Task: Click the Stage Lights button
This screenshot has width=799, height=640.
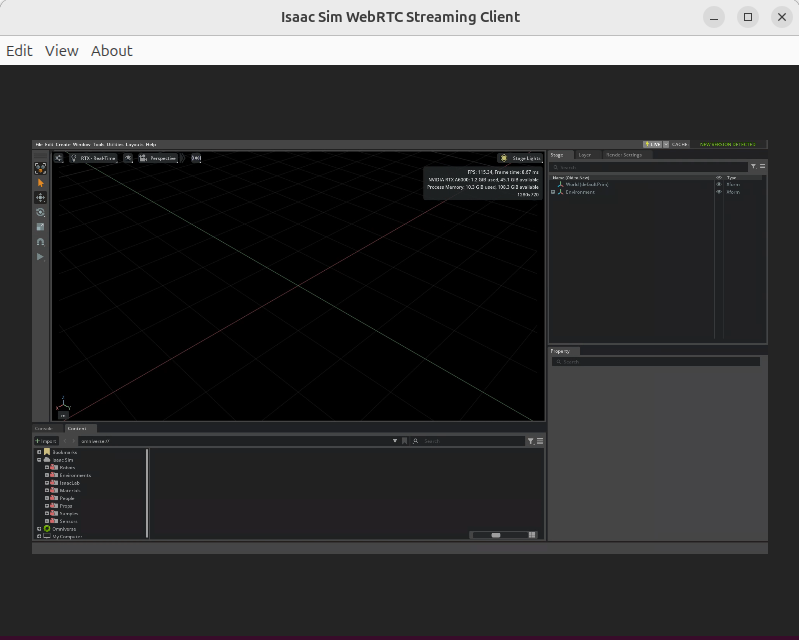Action: [x=520, y=158]
